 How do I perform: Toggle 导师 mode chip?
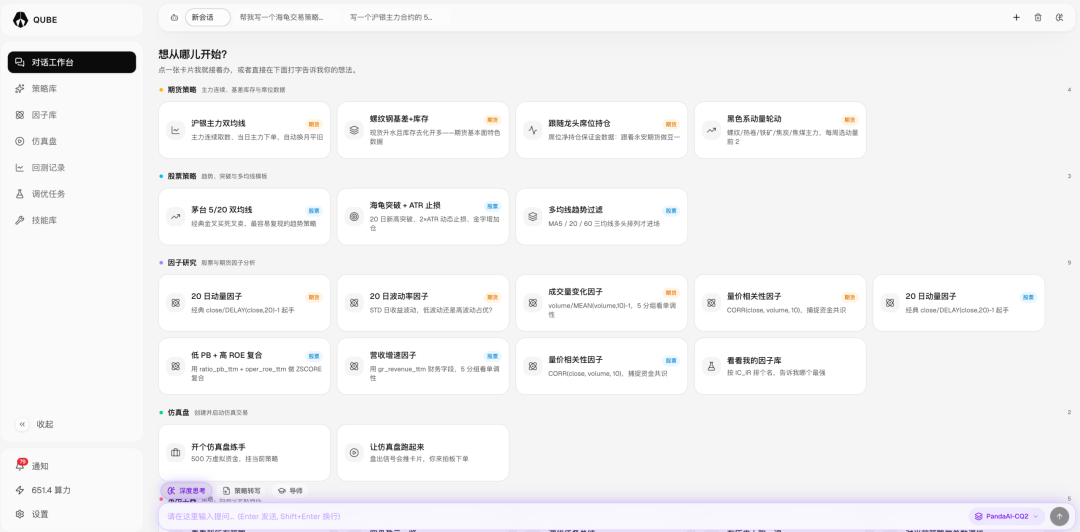click(289, 491)
